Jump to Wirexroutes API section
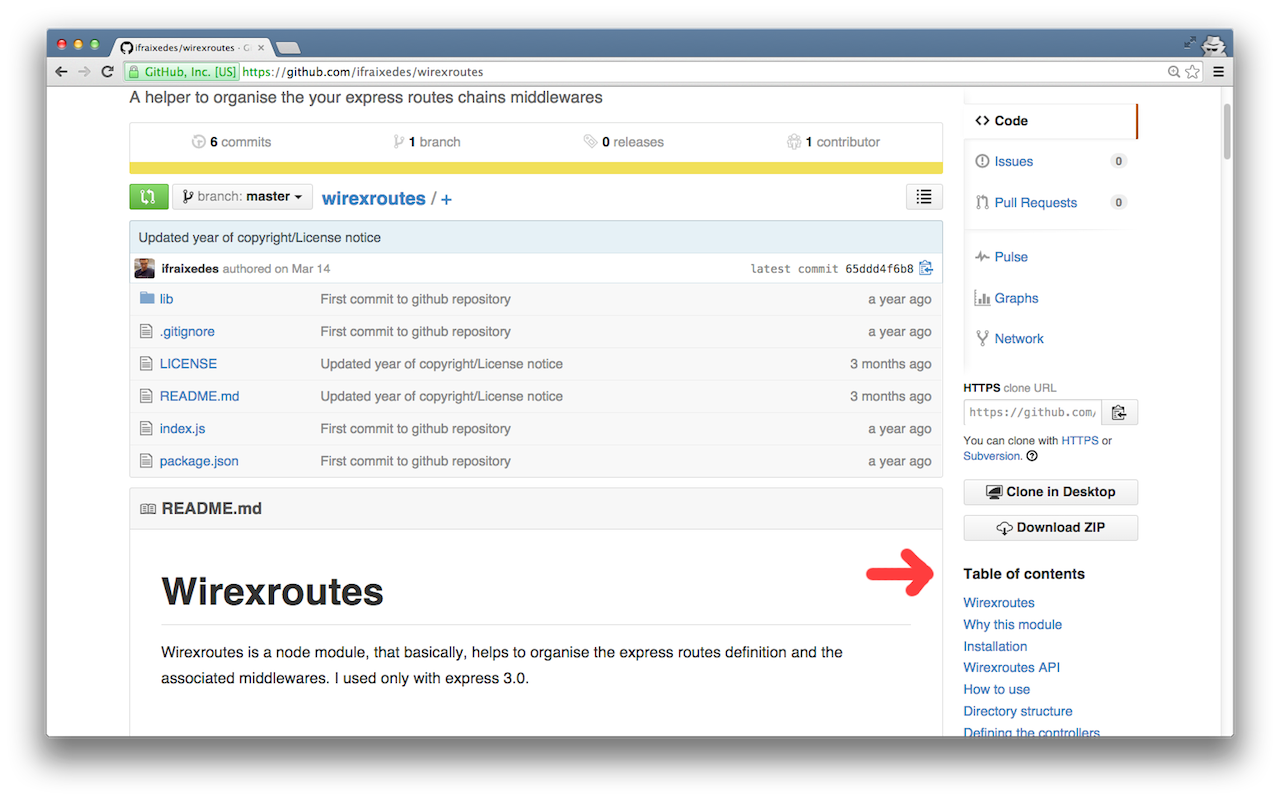This screenshot has height=800, width=1280. point(1011,668)
